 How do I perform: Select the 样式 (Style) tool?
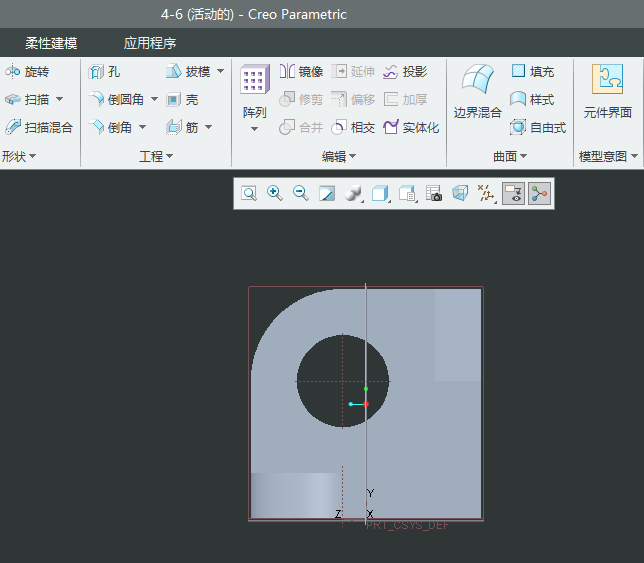tap(532, 99)
